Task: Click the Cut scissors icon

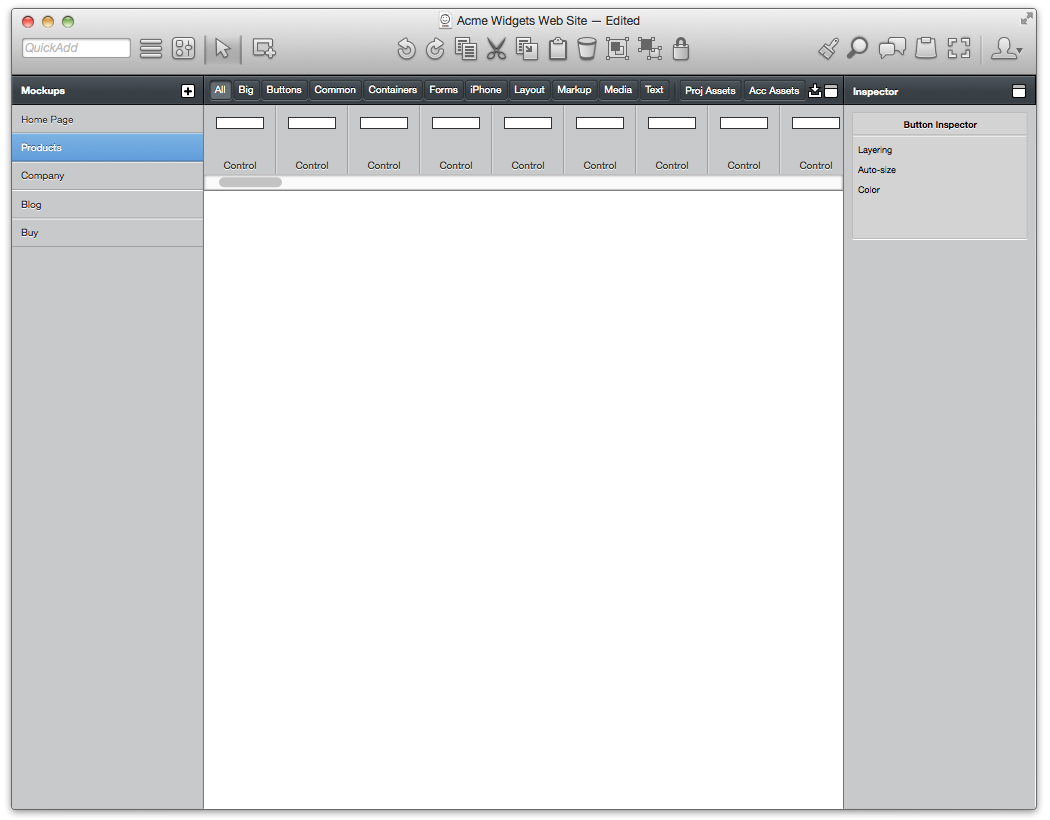Action: click(496, 48)
